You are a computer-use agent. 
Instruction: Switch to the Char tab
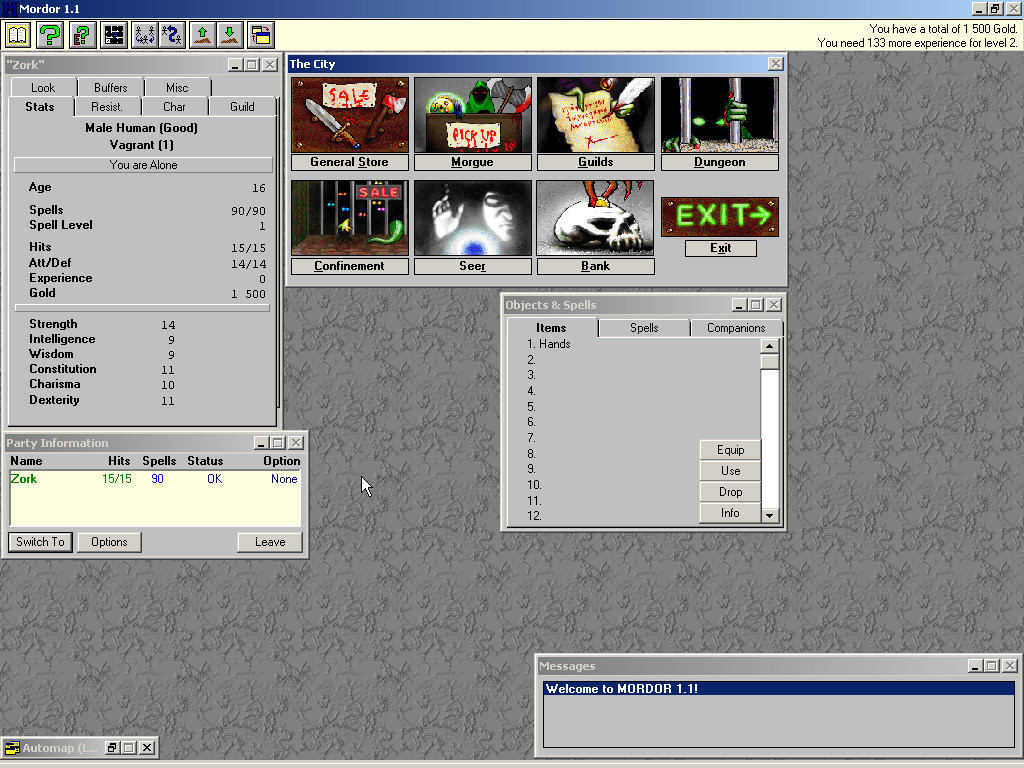pyautogui.click(x=174, y=106)
